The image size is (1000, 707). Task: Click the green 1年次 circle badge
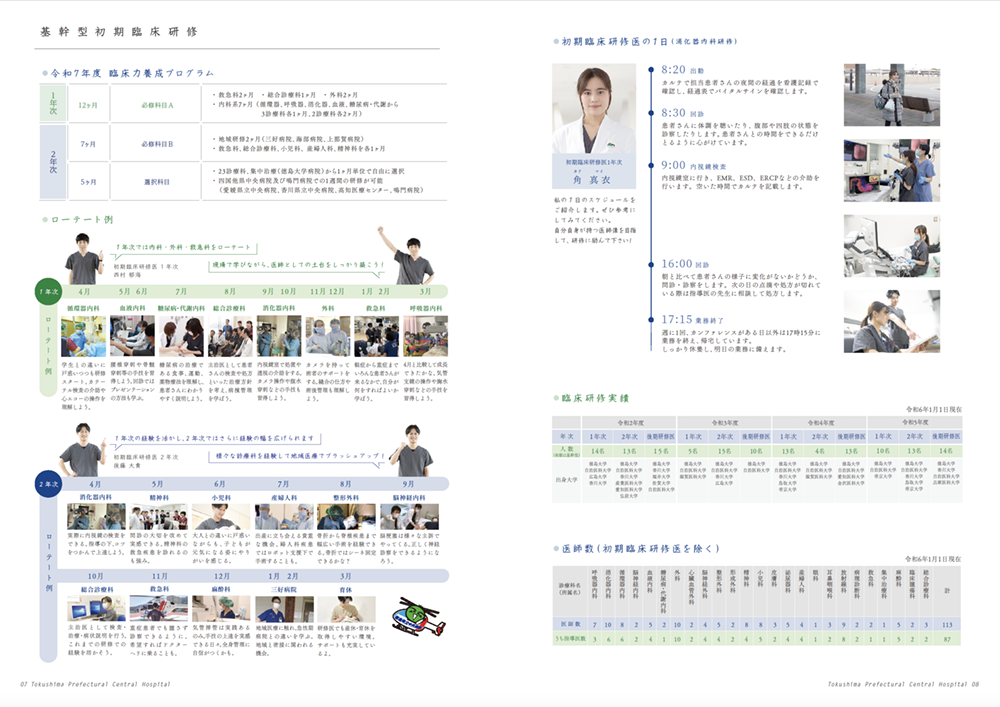(x=48, y=291)
